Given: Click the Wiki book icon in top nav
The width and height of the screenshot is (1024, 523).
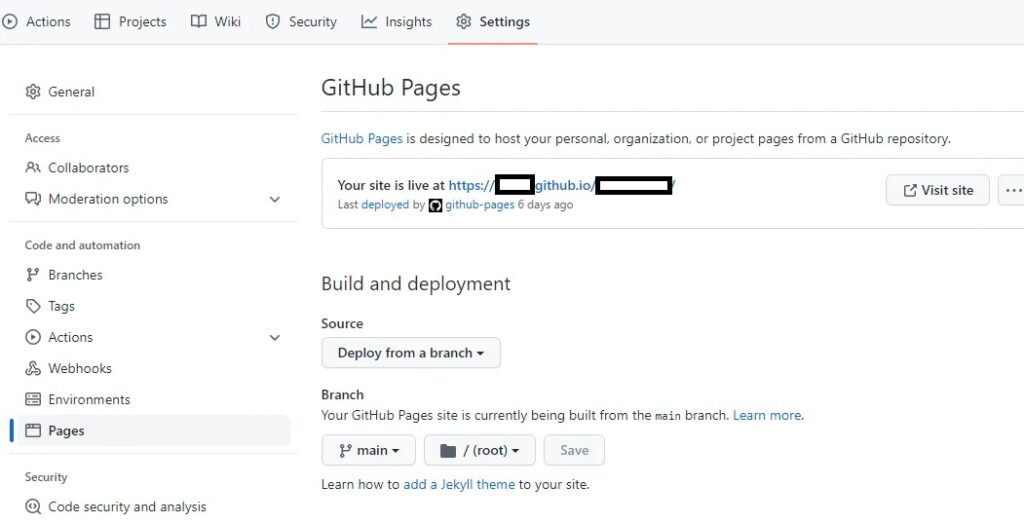Looking at the screenshot, I should click(x=199, y=22).
